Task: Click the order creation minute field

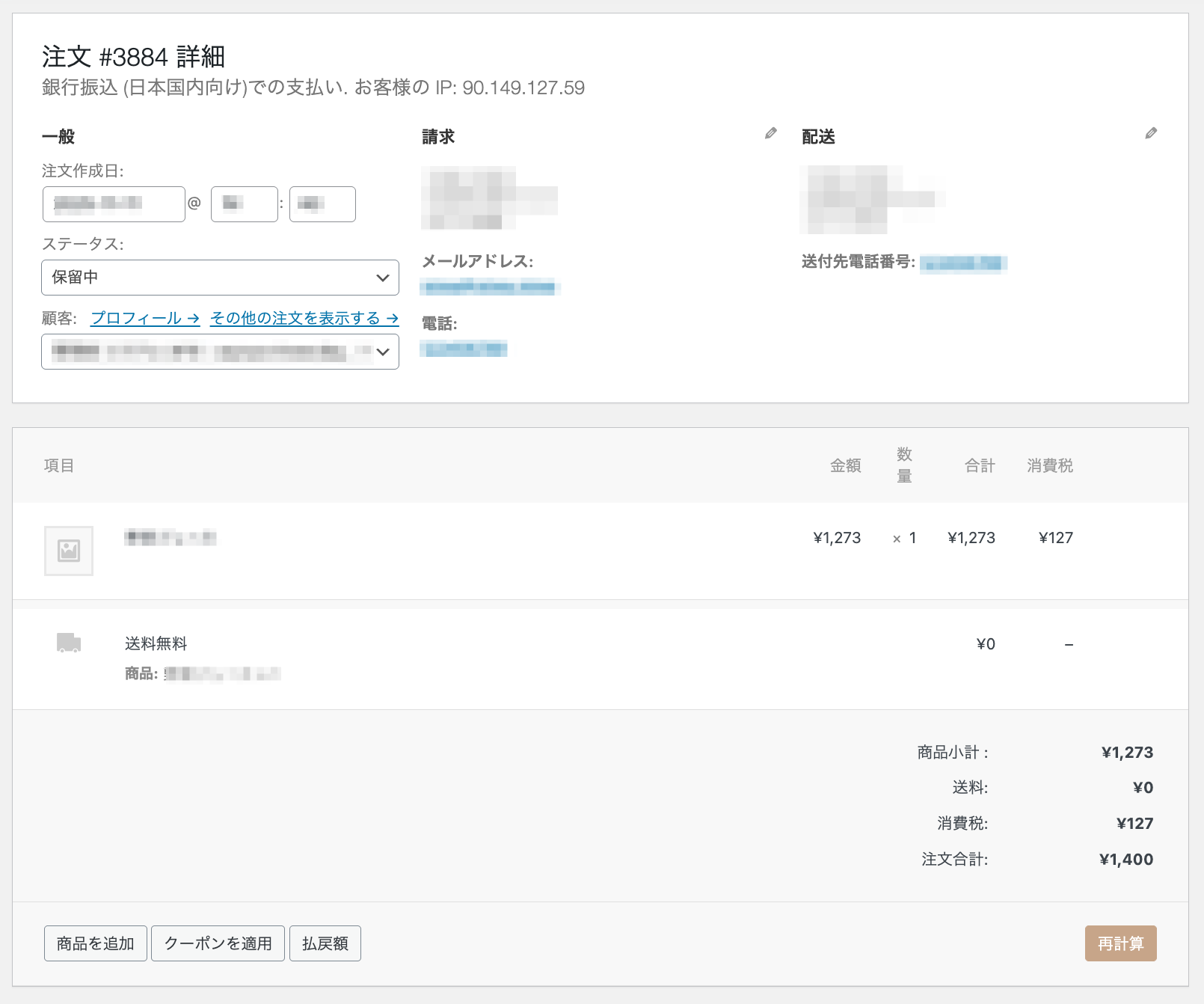Action: tap(322, 204)
